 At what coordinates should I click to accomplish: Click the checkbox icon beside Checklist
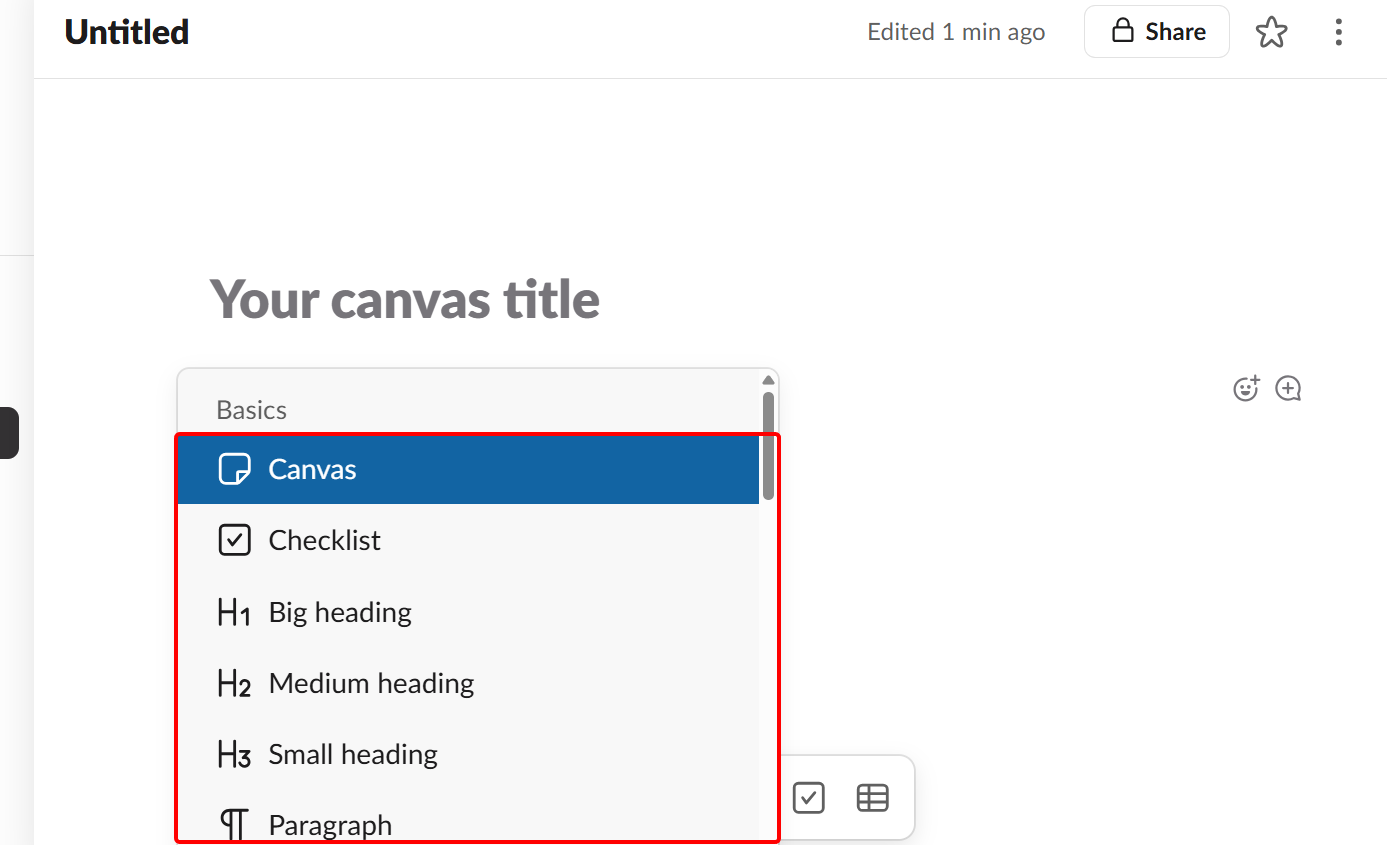click(233, 539)
